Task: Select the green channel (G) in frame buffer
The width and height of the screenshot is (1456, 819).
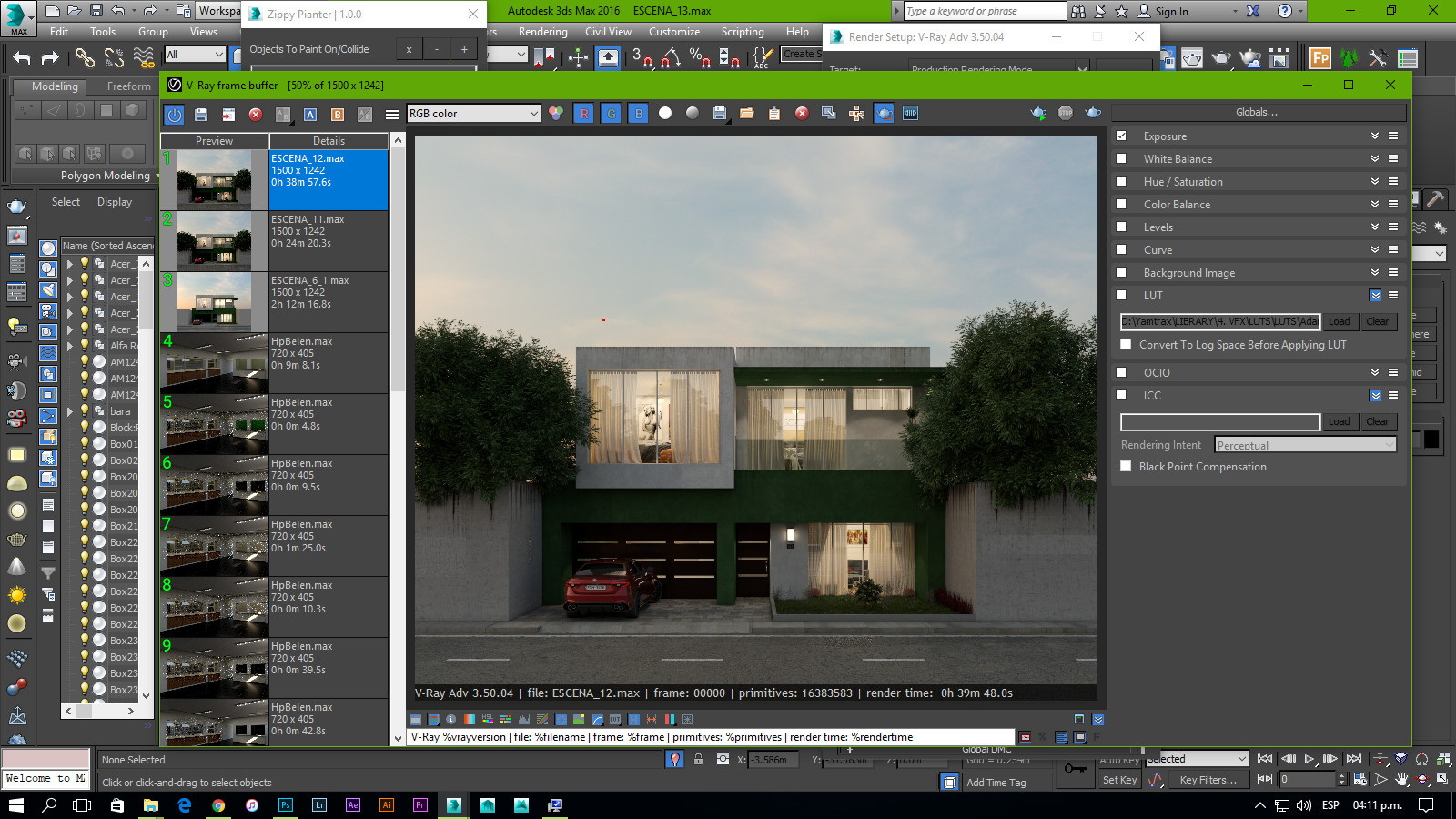Action: point(610,114)
